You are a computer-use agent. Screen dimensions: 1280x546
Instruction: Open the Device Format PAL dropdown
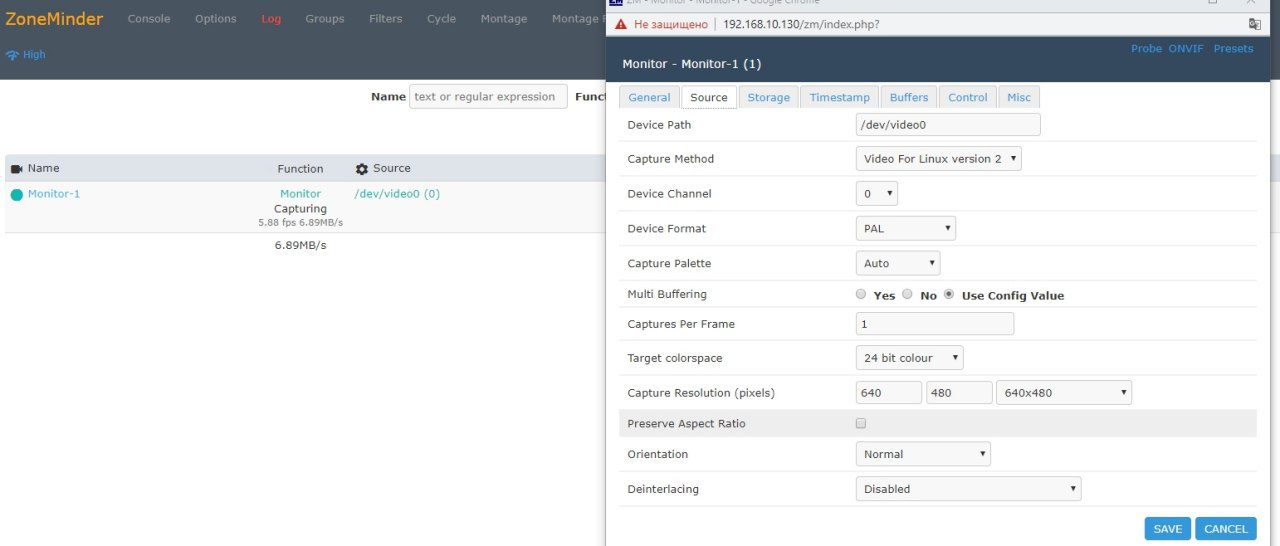906,229
